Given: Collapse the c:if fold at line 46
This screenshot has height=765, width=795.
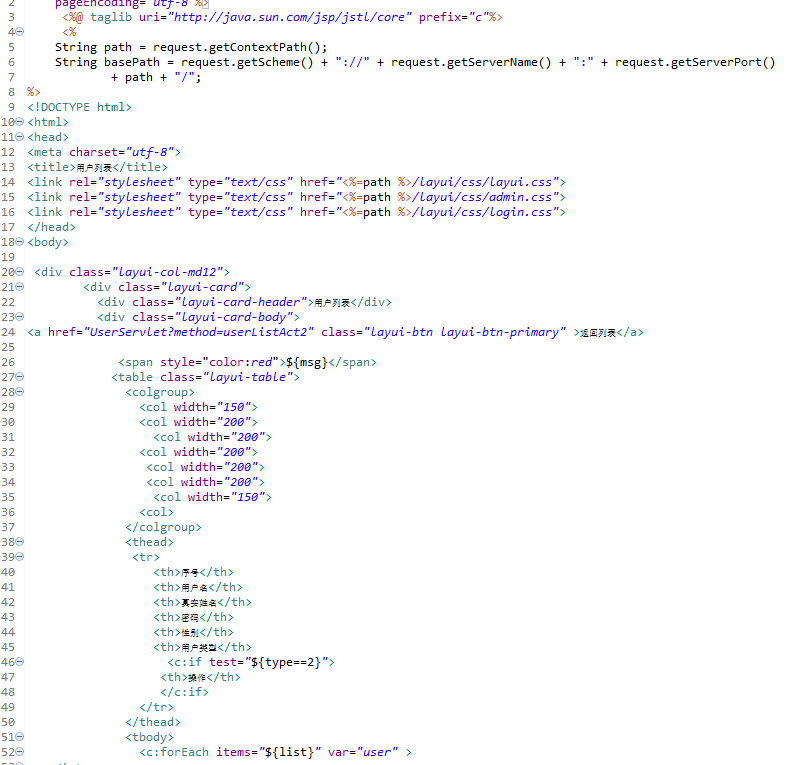Looking at the screenshot, I should pos(20,662).
